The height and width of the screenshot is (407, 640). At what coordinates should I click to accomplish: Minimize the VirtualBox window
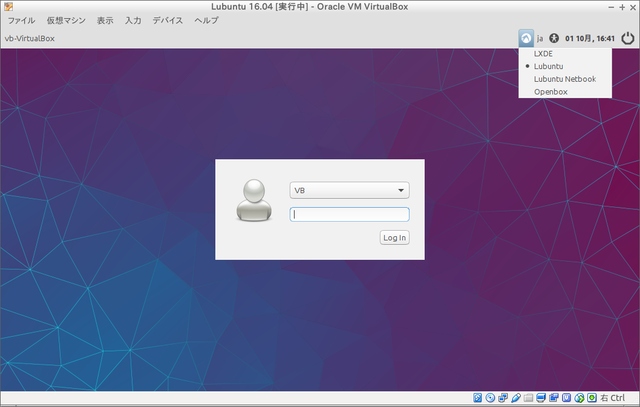611,7
